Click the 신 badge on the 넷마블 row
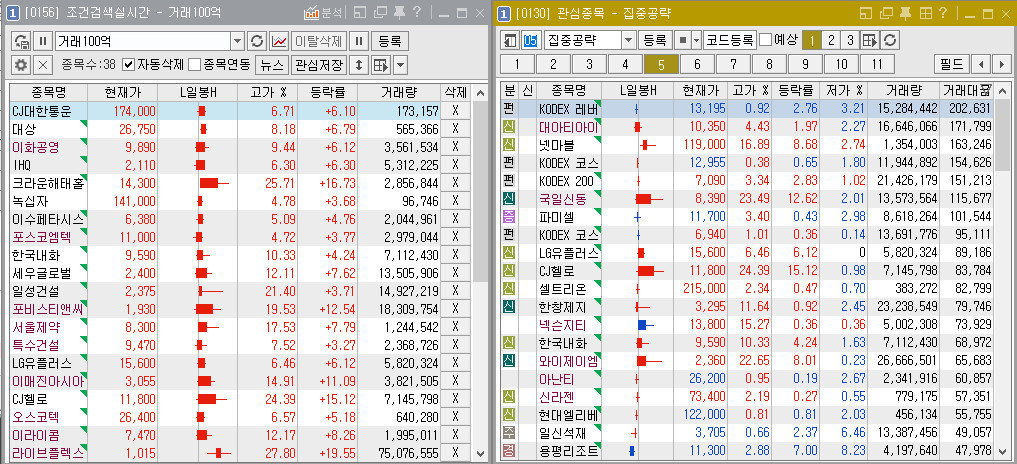 tap(509, 145)
